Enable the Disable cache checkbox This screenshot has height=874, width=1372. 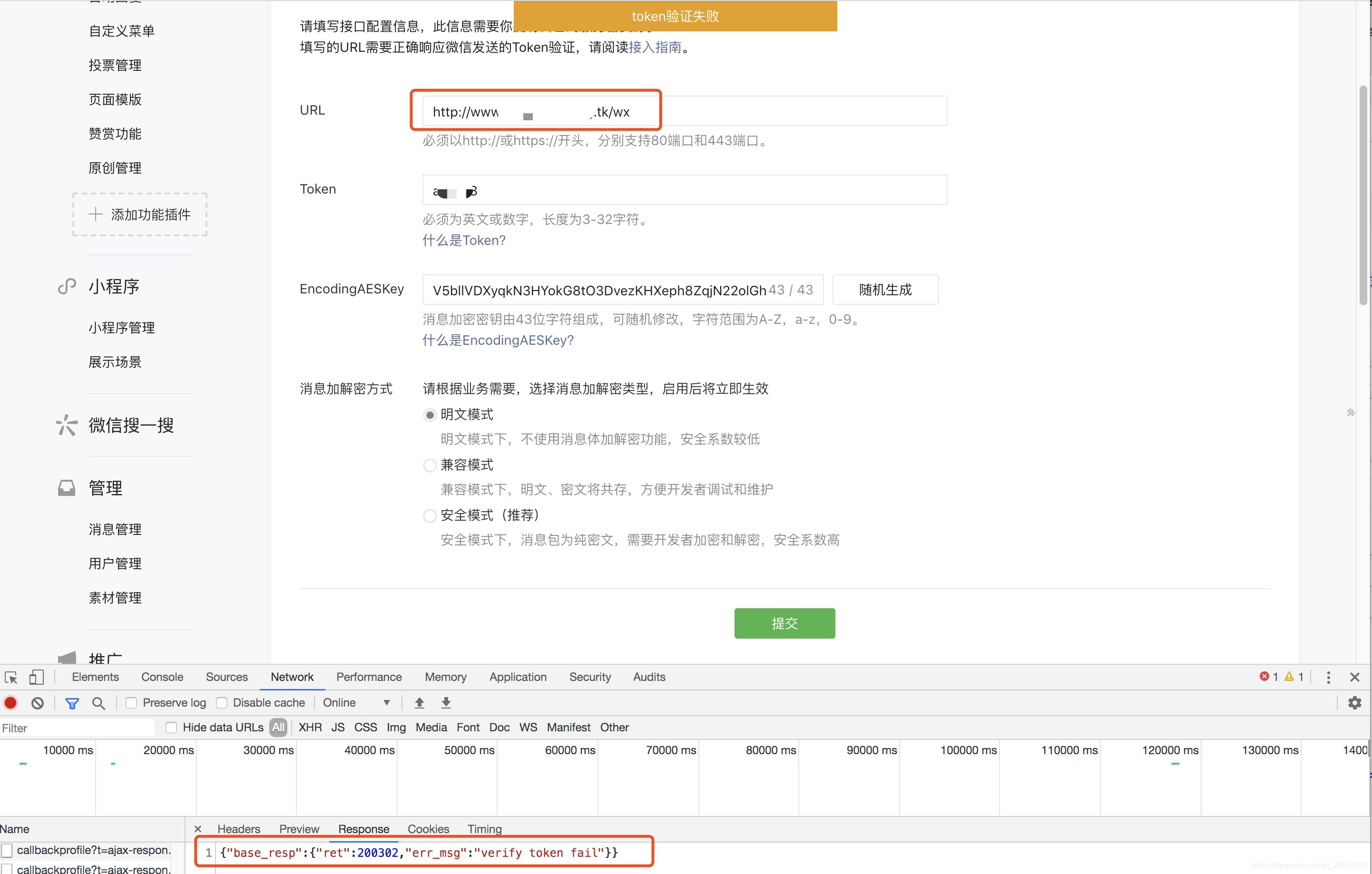tap(222, 703)
